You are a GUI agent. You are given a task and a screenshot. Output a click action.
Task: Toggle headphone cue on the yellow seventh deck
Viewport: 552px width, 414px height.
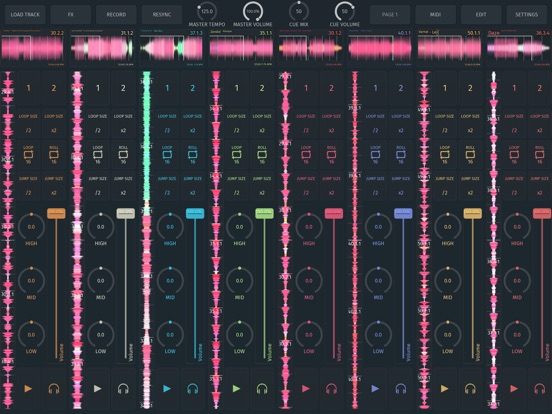[470, 389]
